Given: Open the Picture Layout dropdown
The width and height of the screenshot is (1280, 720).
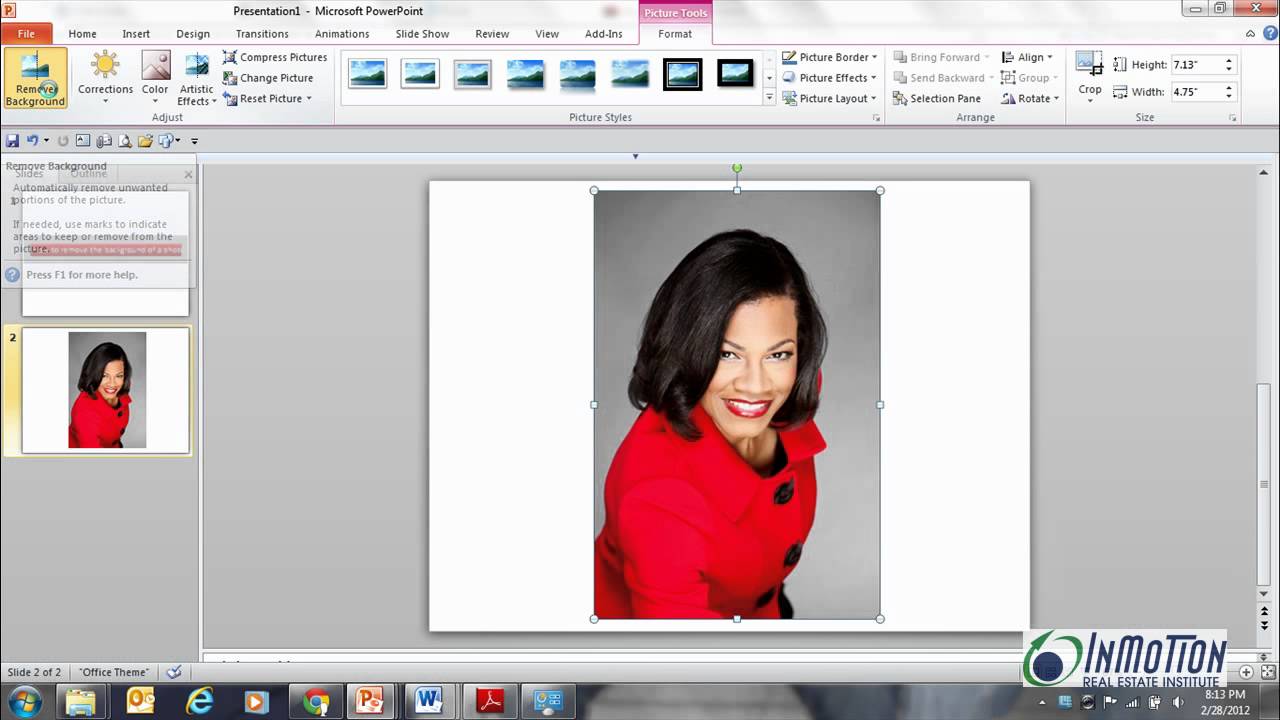Looking at the screenshot, I should point(830,99).
